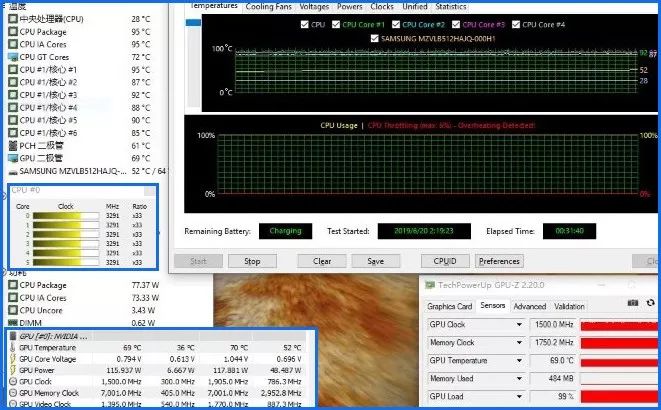Click the first CPU IA Cores temperature row icon
Image resolution: width=661 pixels, height=410 pixels.
(x=13, y=44)
